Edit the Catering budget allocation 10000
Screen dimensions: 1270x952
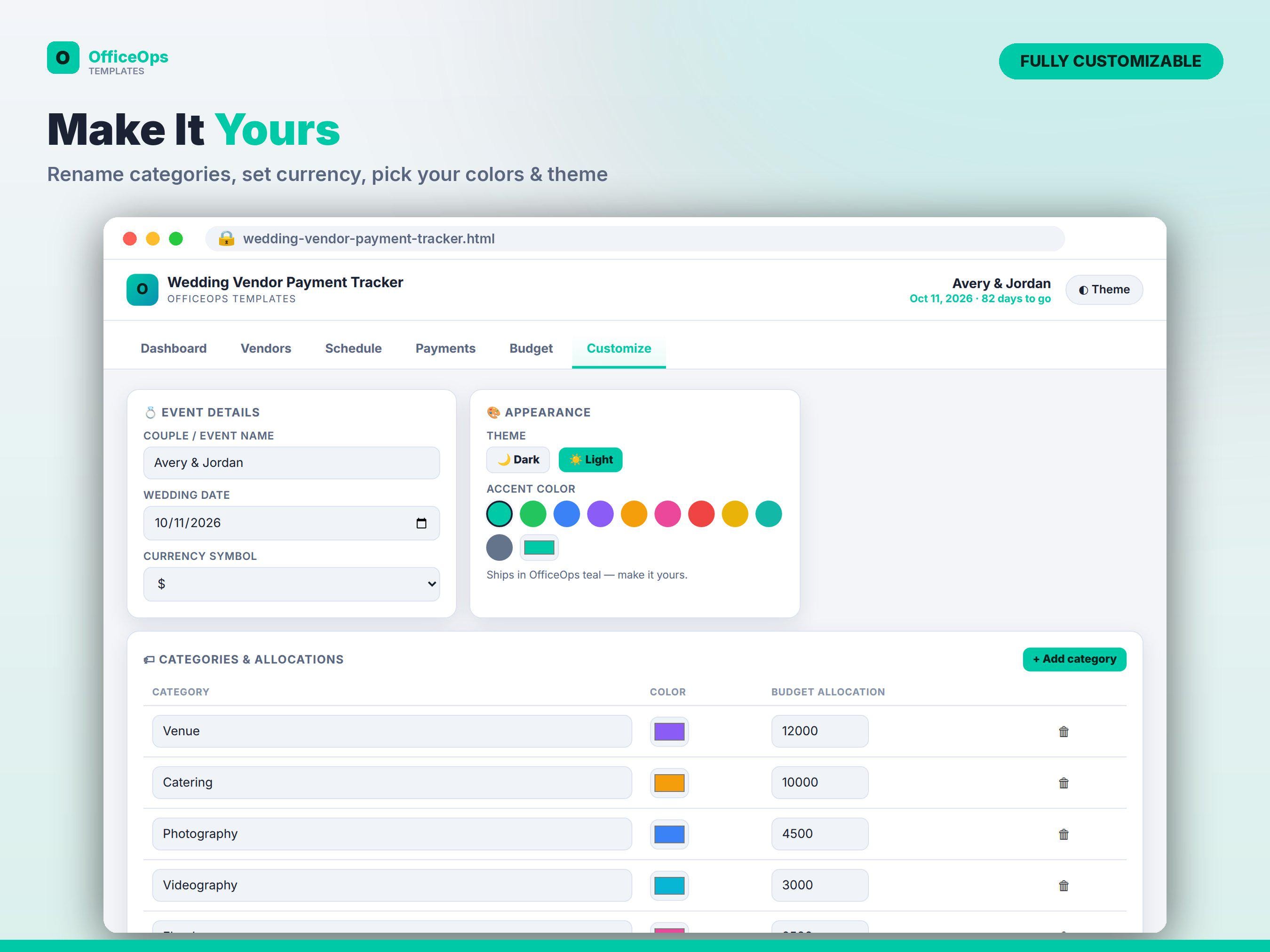pos(820,783)
